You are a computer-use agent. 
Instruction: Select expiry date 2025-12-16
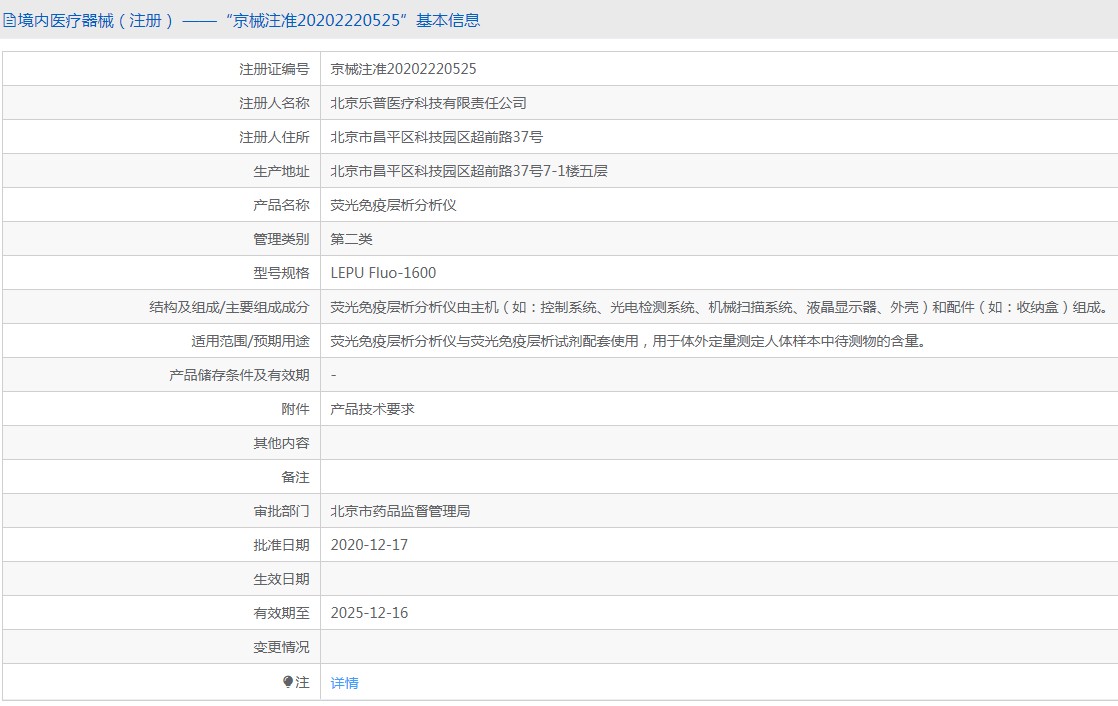click(x=369, y=613)
